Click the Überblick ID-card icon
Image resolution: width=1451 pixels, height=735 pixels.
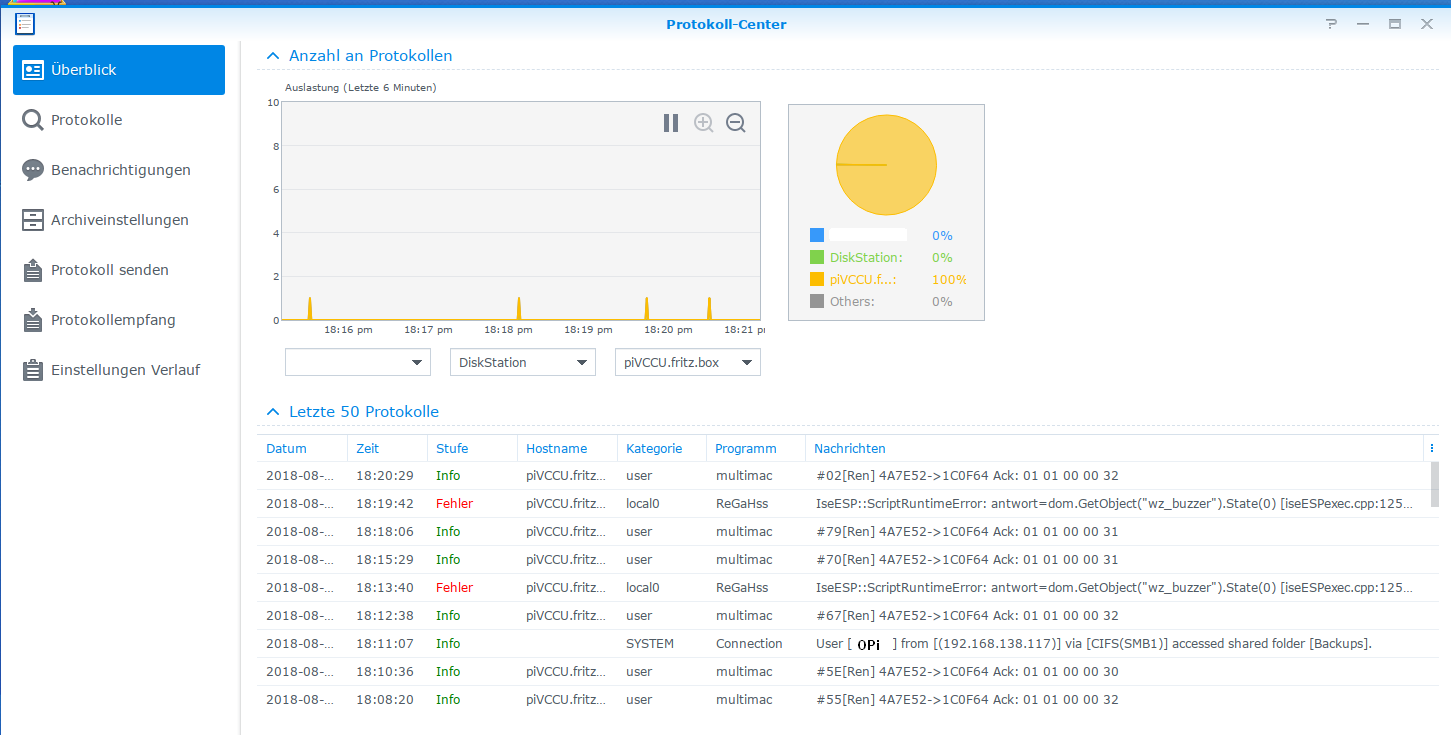point(33,70)
